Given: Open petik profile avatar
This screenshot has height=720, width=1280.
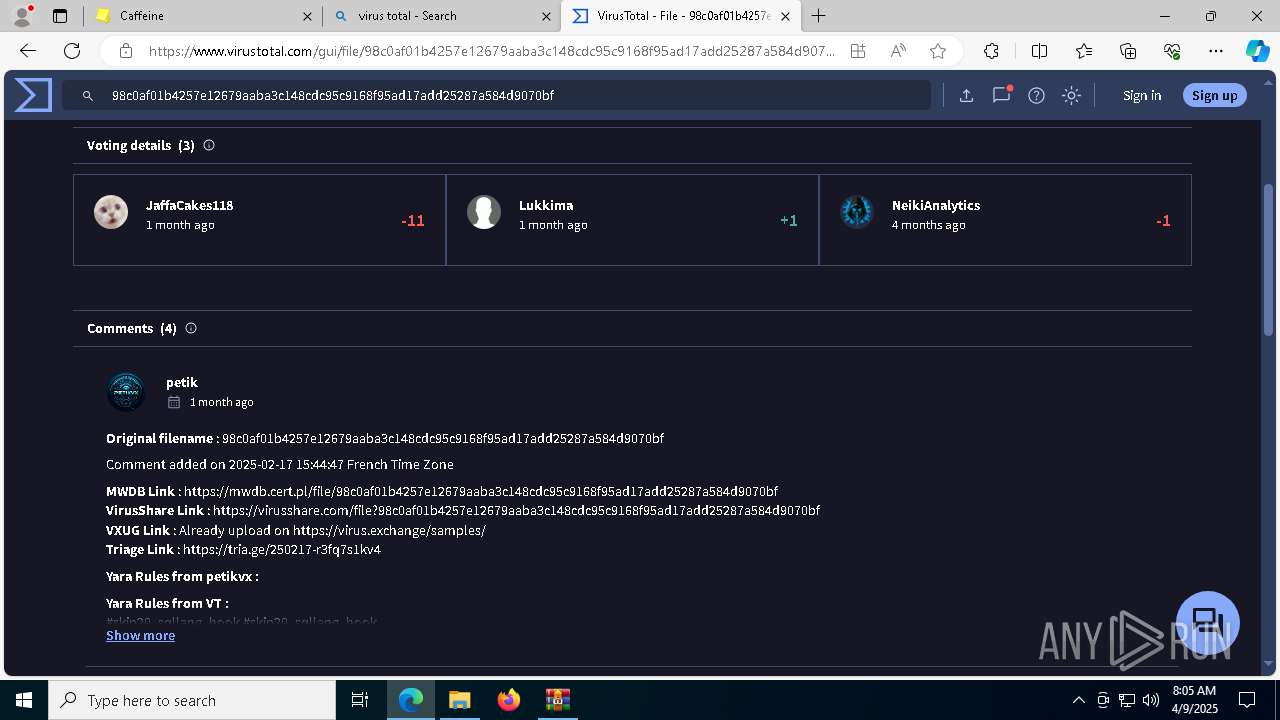Looking at the screenshot, I should coord(126,392).
